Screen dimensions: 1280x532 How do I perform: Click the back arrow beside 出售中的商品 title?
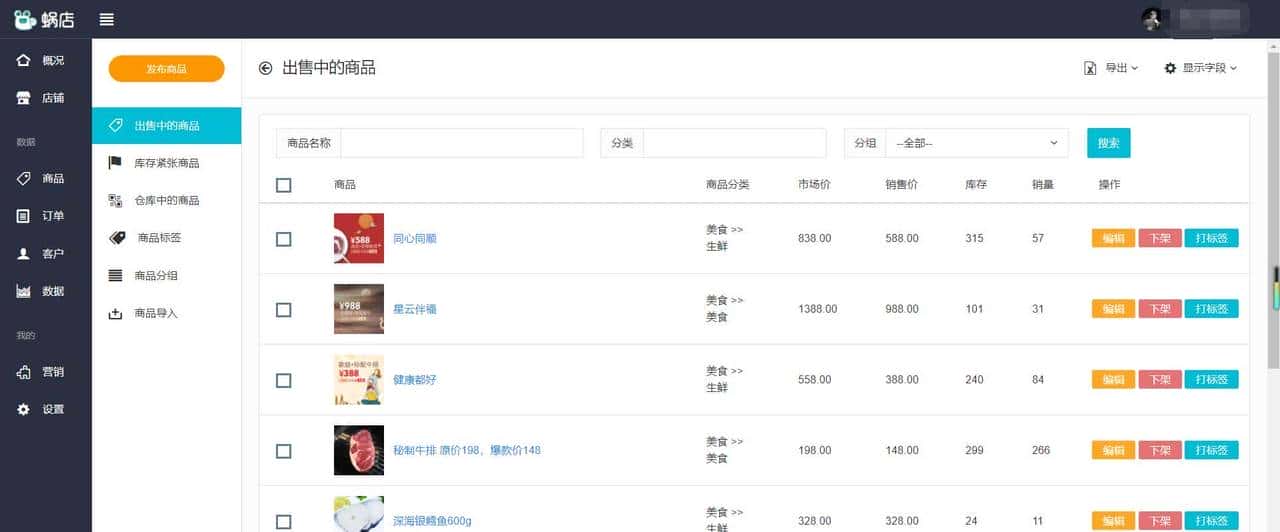tap(265, 68)
